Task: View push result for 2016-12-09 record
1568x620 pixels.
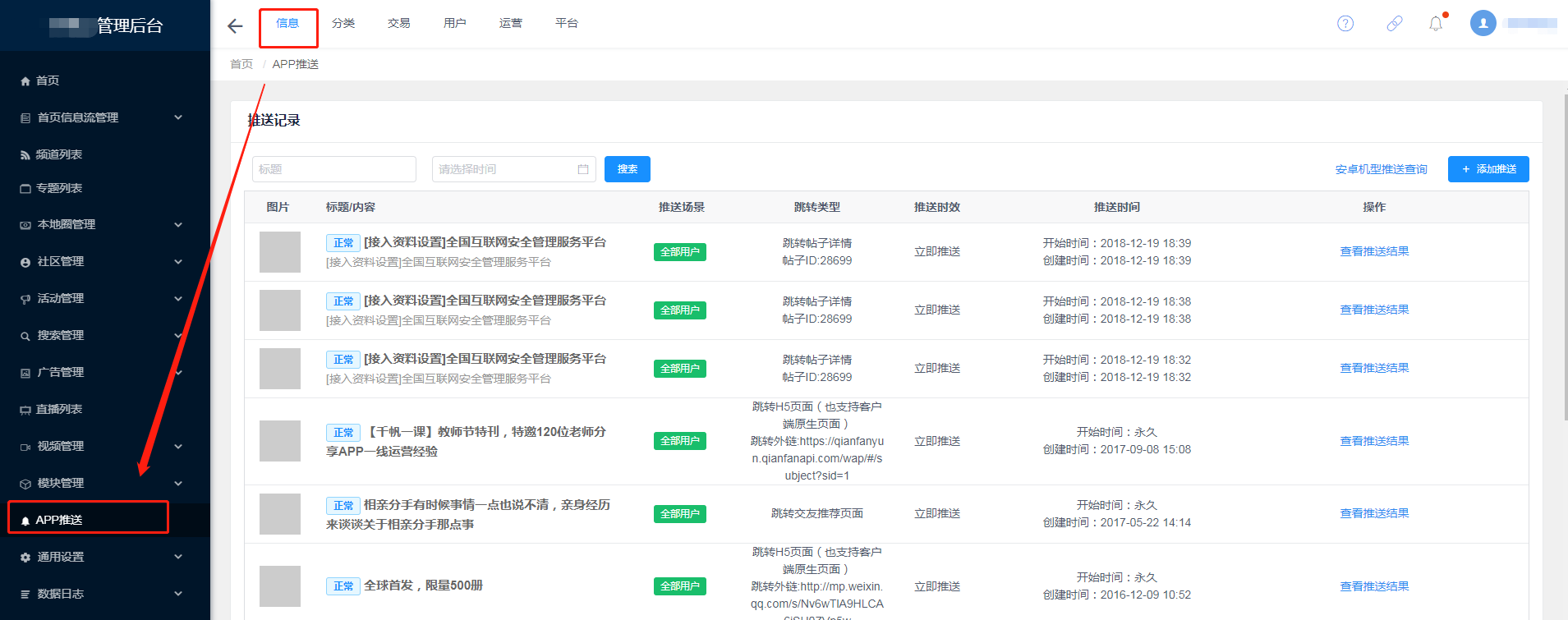Action: [1374, 586]
